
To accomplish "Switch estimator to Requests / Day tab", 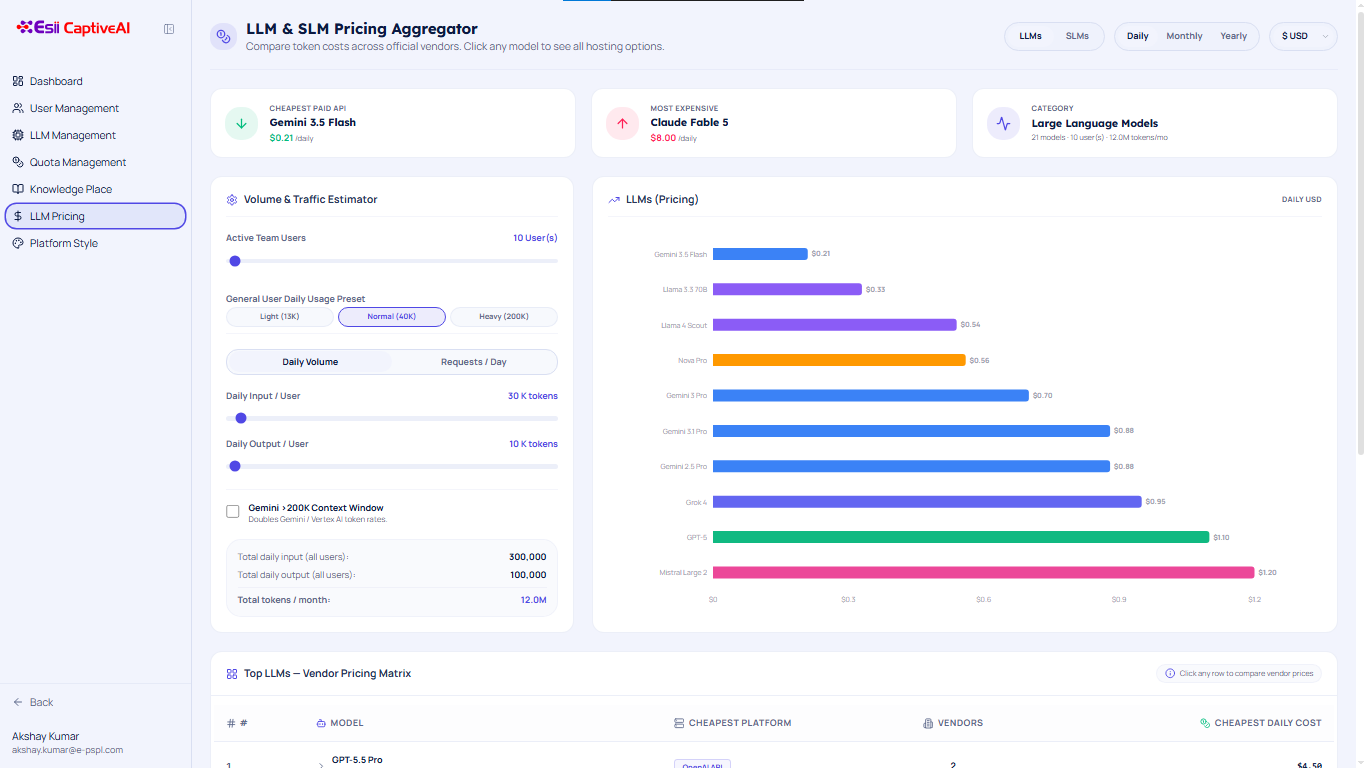I will click(x=474, y=362).
